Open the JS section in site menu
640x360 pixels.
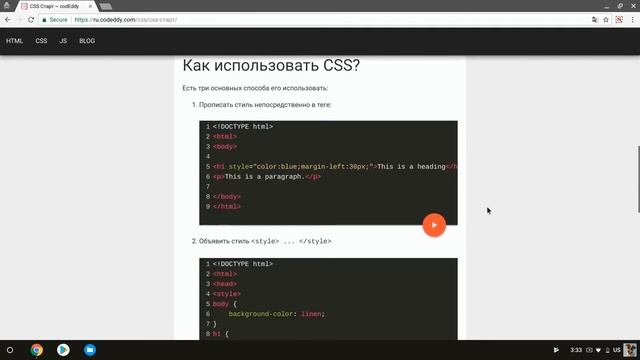pos(63,41)
